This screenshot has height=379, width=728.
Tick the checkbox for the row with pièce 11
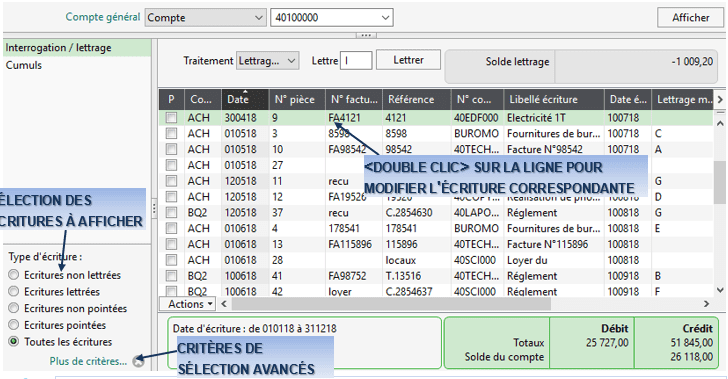click(171, 181)
